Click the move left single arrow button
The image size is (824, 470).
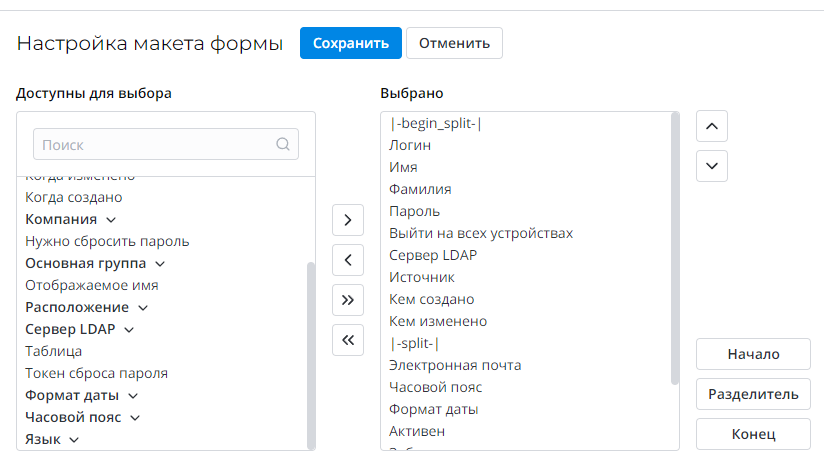(x=347, y=260)
